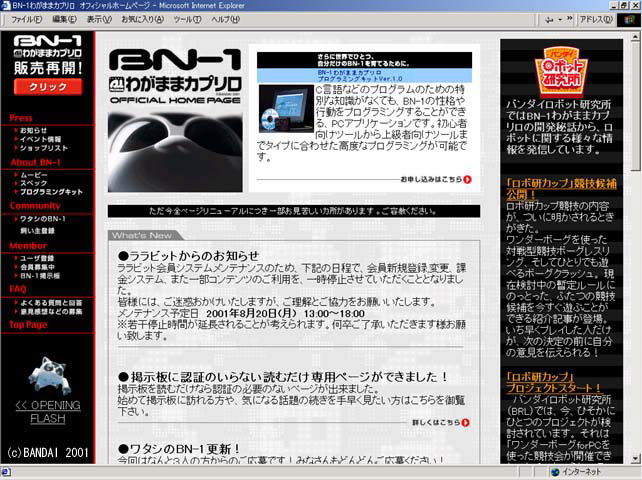Click the About BN-1 section heading
The width and height of the screenshot is (642, 480).
click(35, 162)
